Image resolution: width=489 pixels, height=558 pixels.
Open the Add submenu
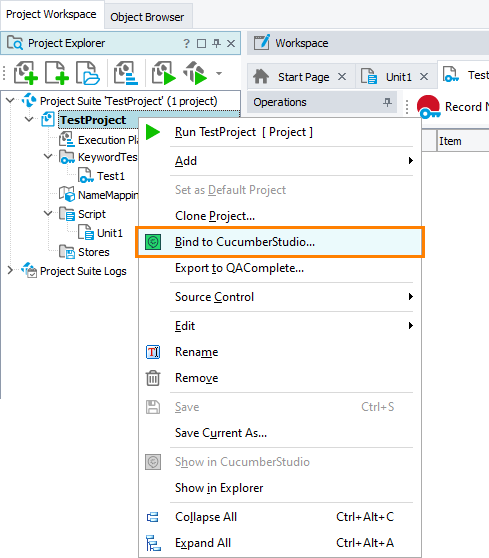[279, 161]
